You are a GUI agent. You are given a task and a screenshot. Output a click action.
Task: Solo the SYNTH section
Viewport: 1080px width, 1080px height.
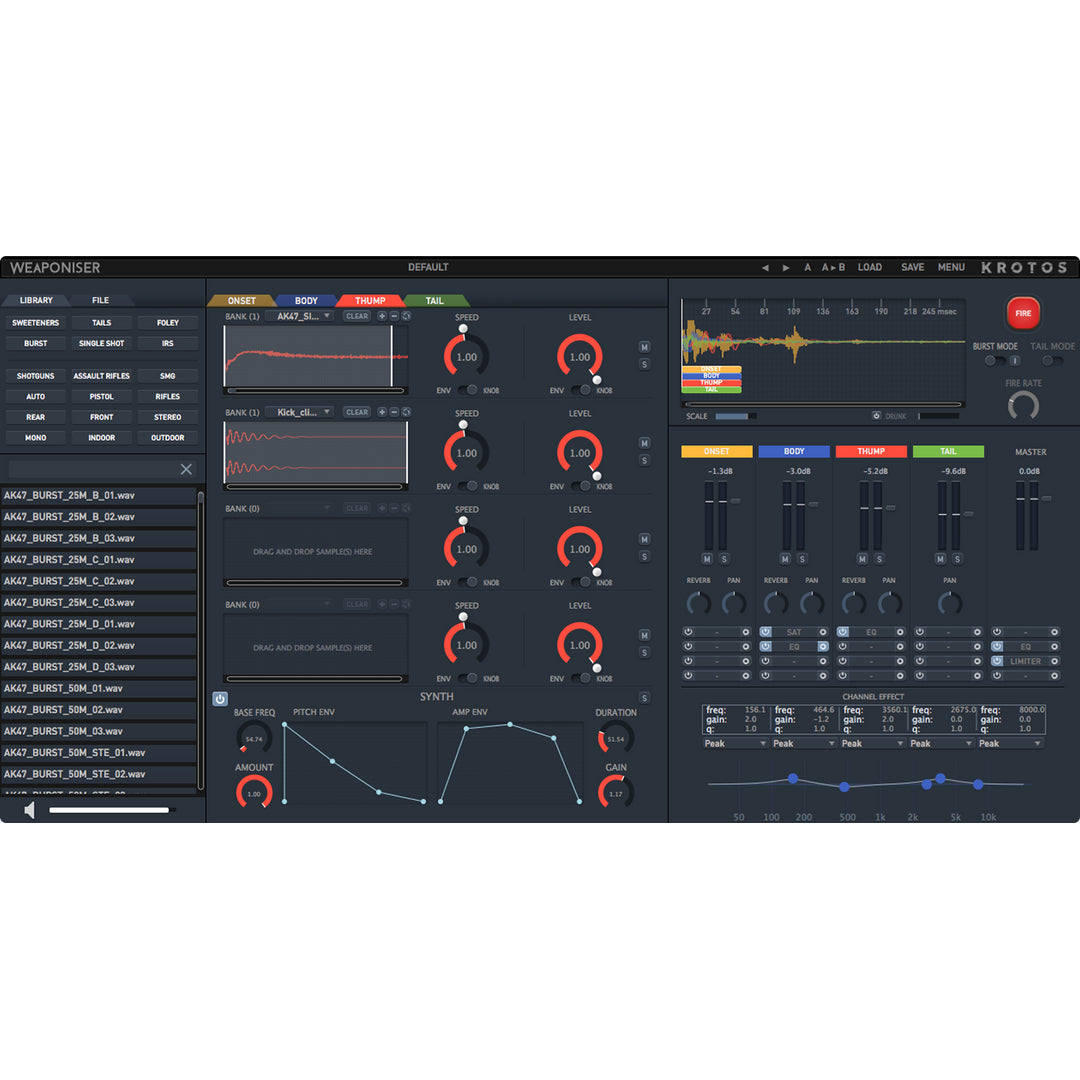[644, 698]
